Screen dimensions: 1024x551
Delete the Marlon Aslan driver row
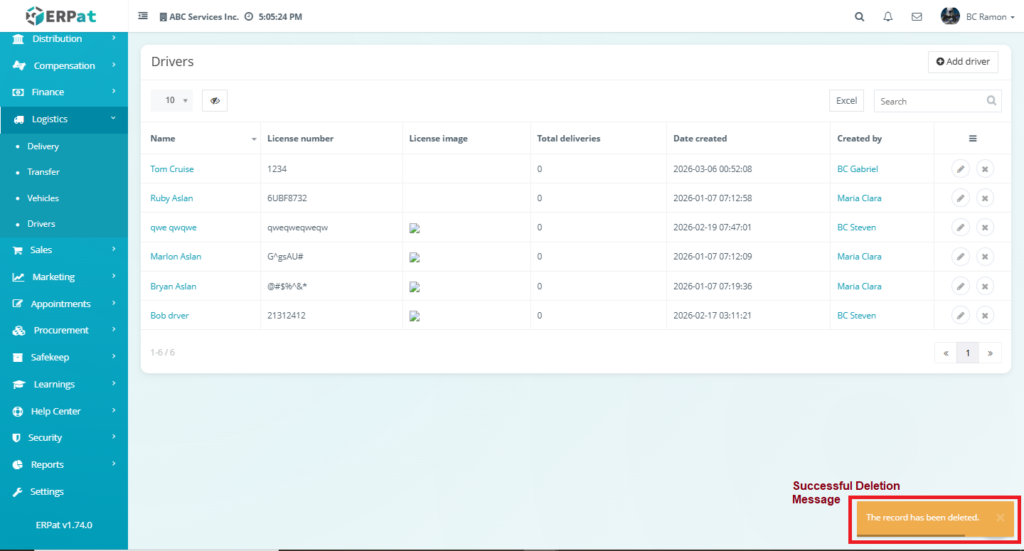[x=984, y=257]
